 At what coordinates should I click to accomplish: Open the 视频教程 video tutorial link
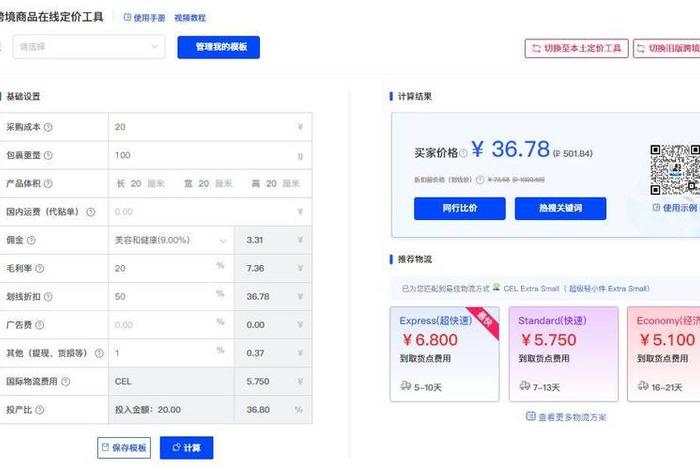point(190,18)
